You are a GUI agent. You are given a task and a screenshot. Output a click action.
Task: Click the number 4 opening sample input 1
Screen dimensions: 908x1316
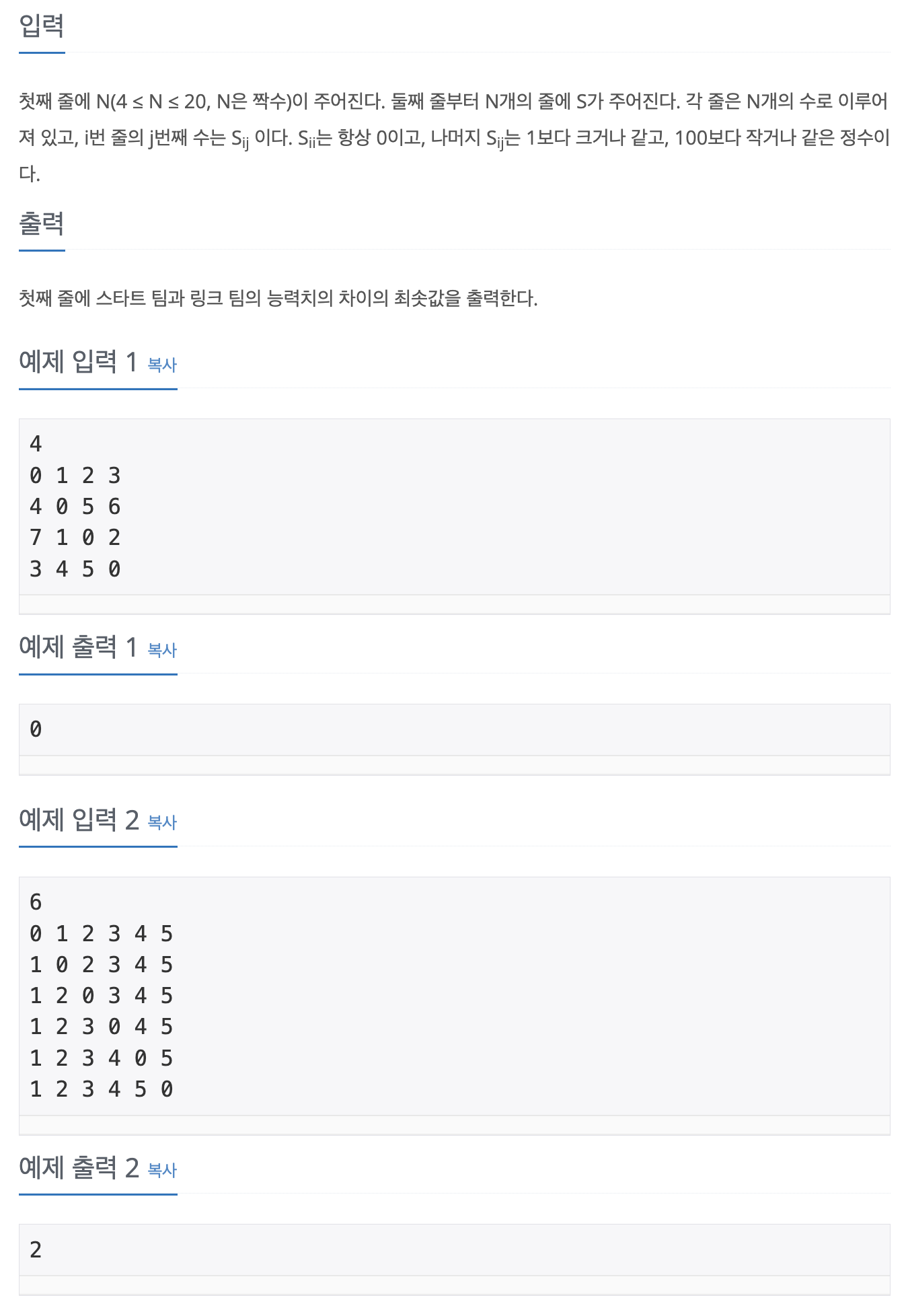tap(36, 444)
